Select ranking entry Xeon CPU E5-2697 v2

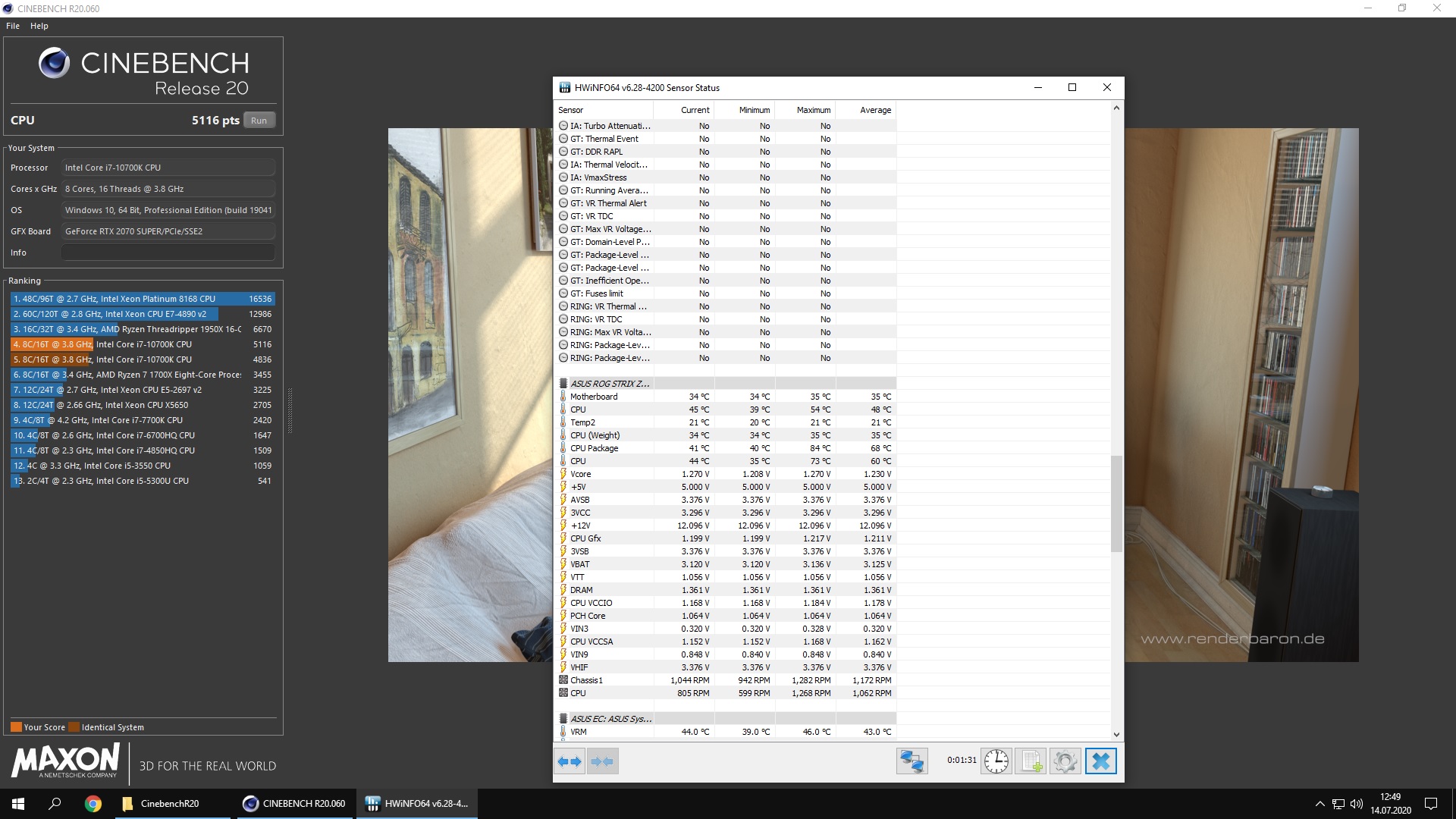click(x=143, y=390)
